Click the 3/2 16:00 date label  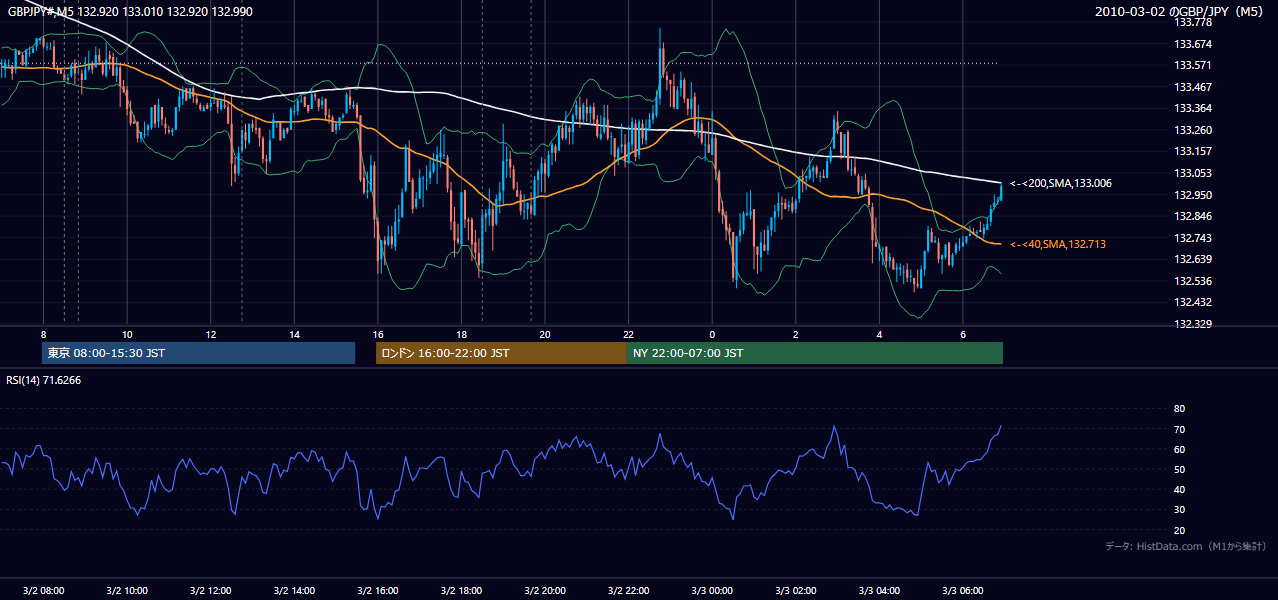(x=377, y=591)
